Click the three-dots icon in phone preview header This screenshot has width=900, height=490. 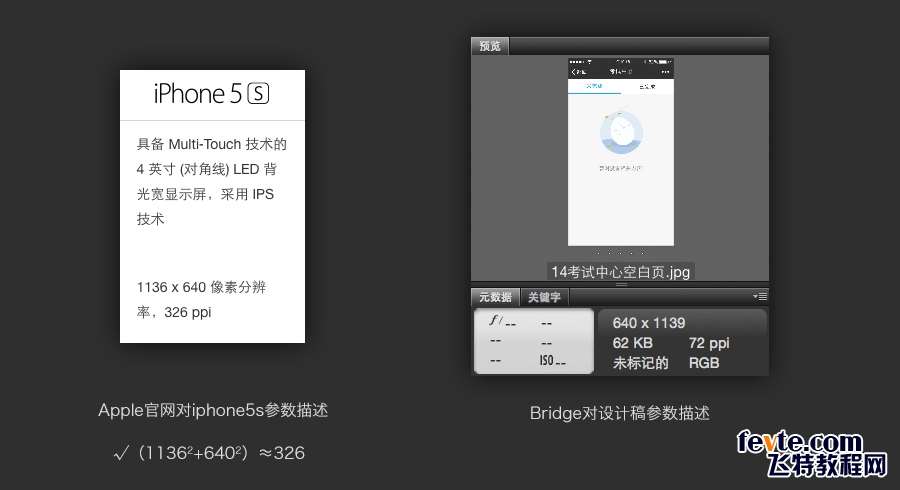665,72
